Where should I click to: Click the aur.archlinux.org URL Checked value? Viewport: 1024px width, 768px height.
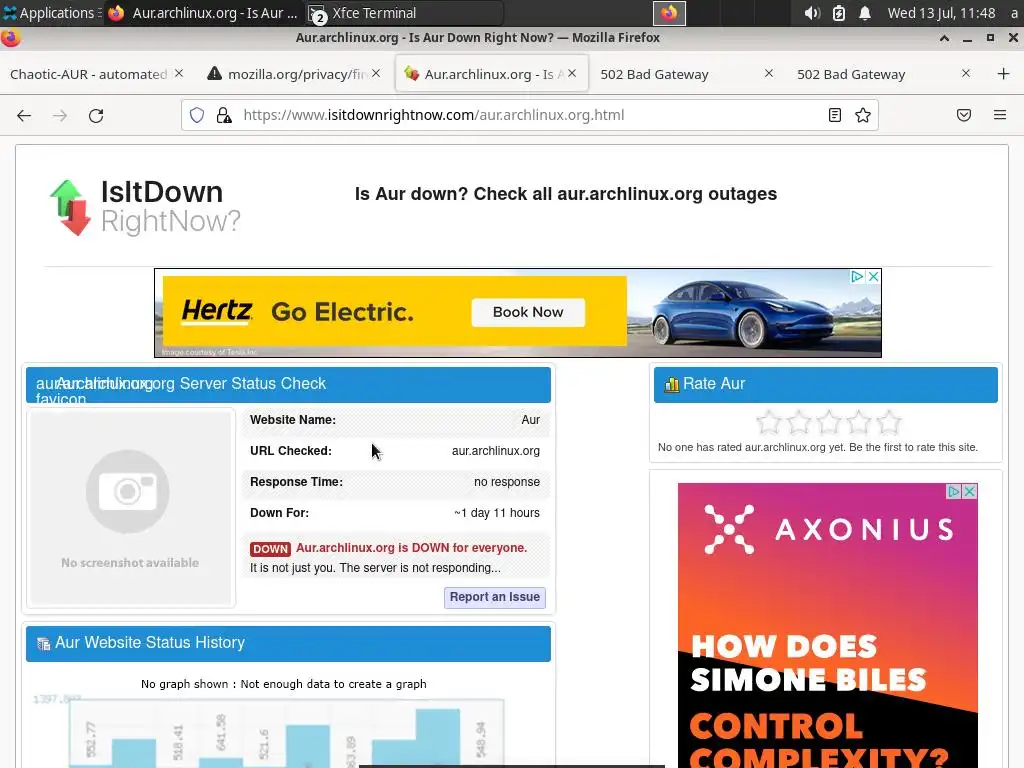(x=496, y=451)
